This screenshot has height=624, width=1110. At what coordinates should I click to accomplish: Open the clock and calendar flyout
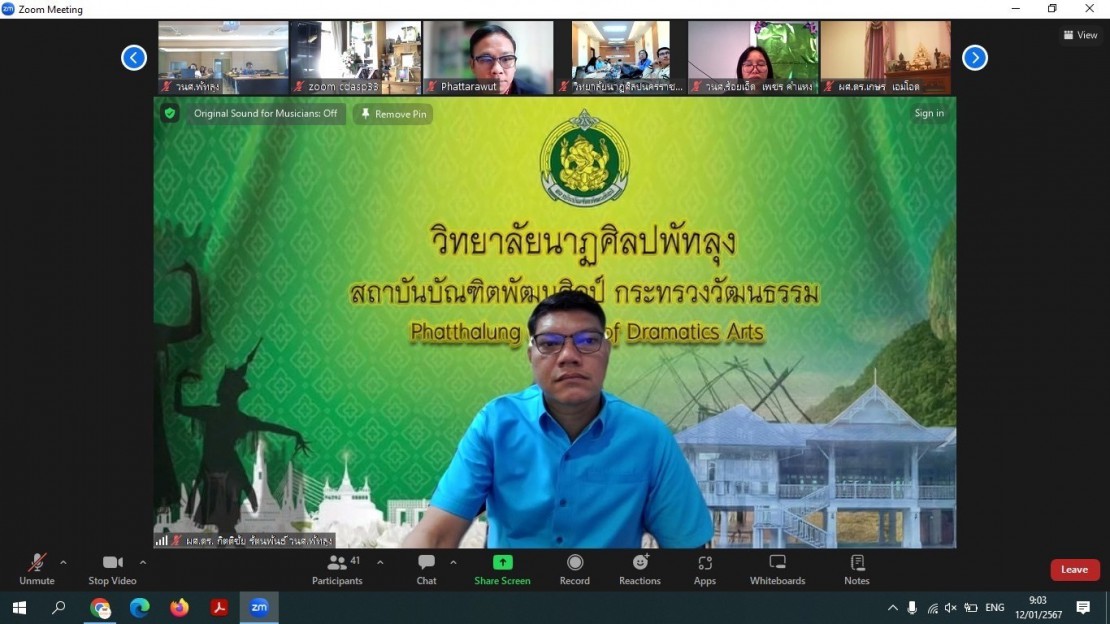[1039, 608]
